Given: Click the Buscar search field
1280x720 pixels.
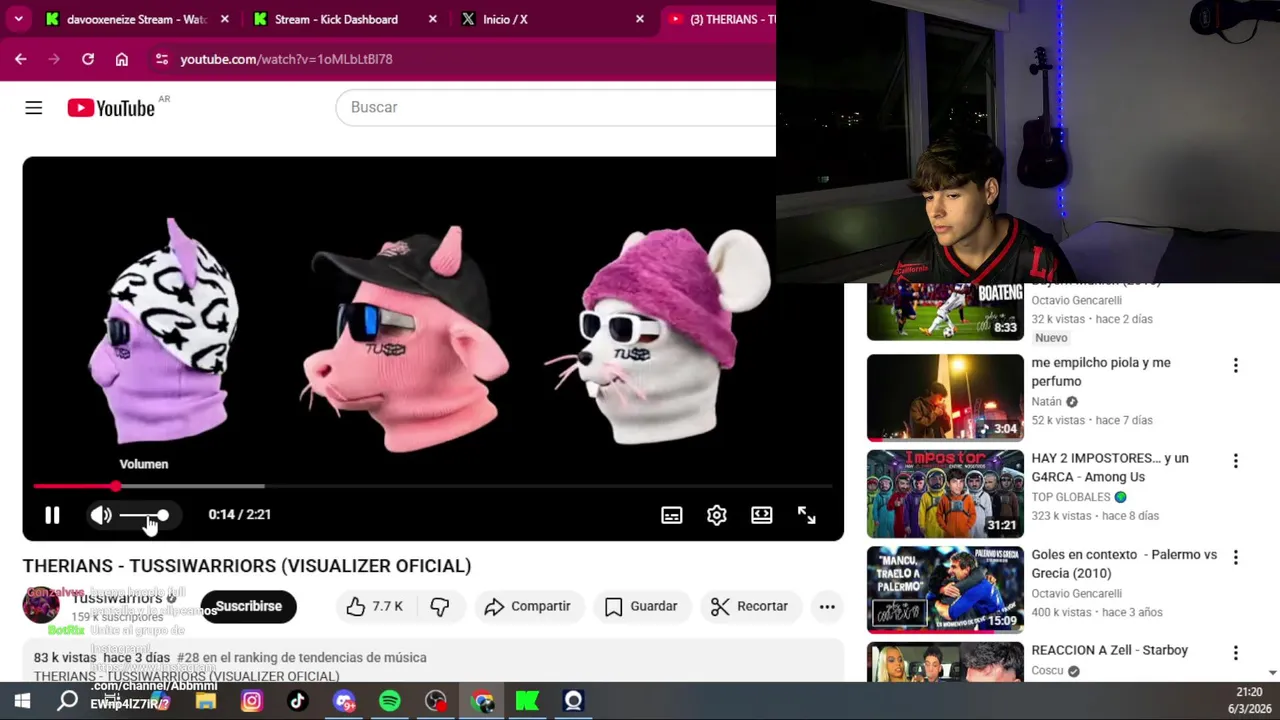Looking at the screenshot, I should (x=556, y=107).
